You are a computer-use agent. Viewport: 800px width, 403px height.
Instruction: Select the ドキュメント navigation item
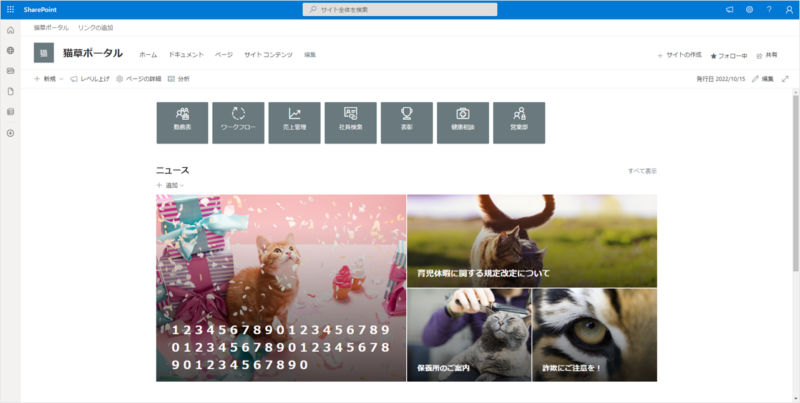tap(186, 54)
